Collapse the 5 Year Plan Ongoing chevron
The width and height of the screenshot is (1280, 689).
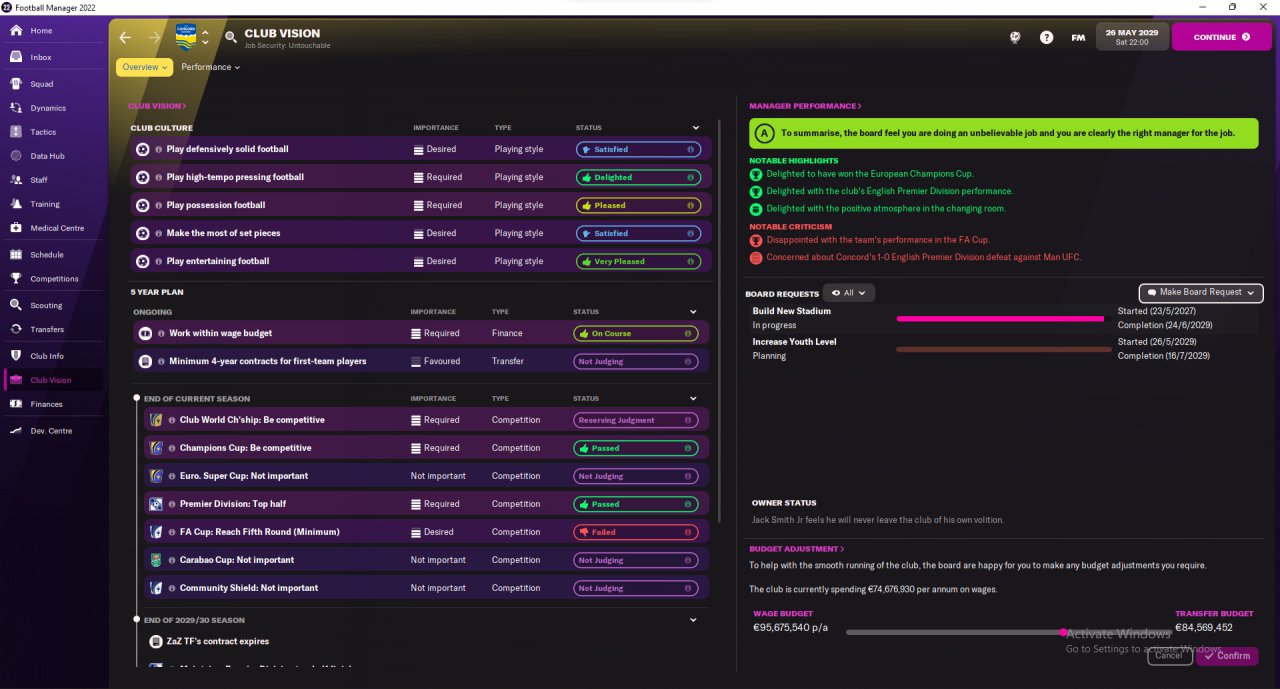coord(693,312)
